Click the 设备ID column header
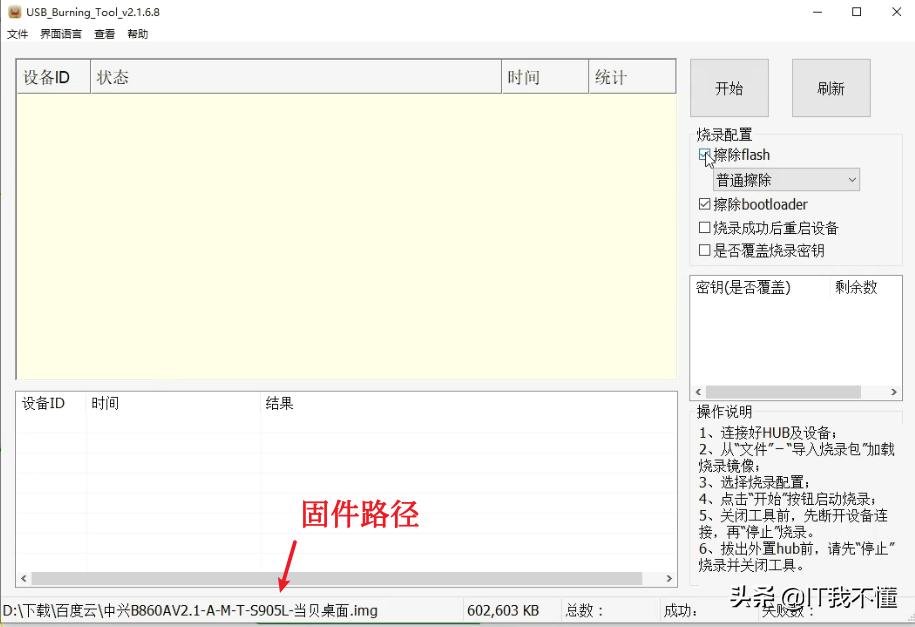 [x=50, y=76]
